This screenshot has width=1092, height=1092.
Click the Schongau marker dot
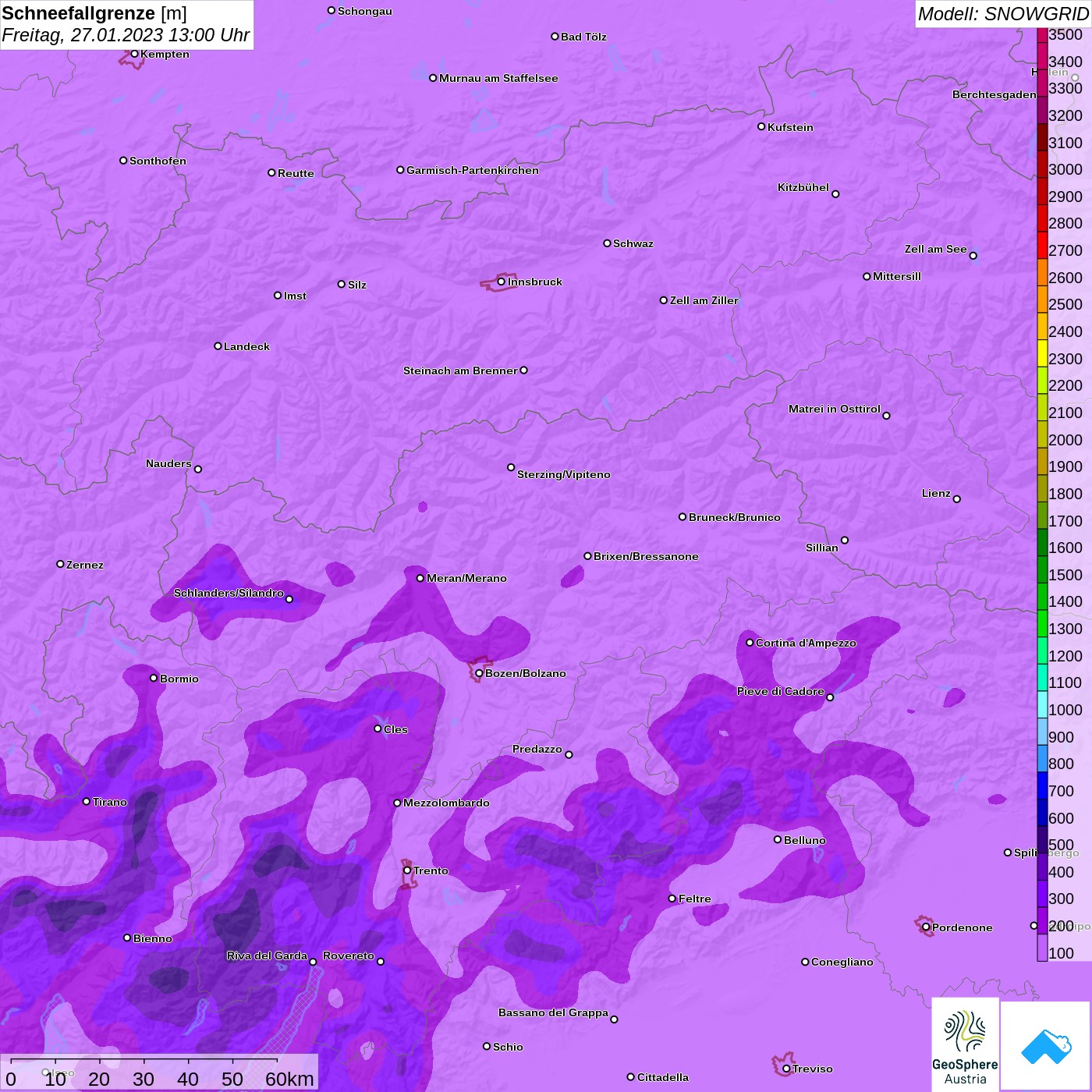coord(331,11)
